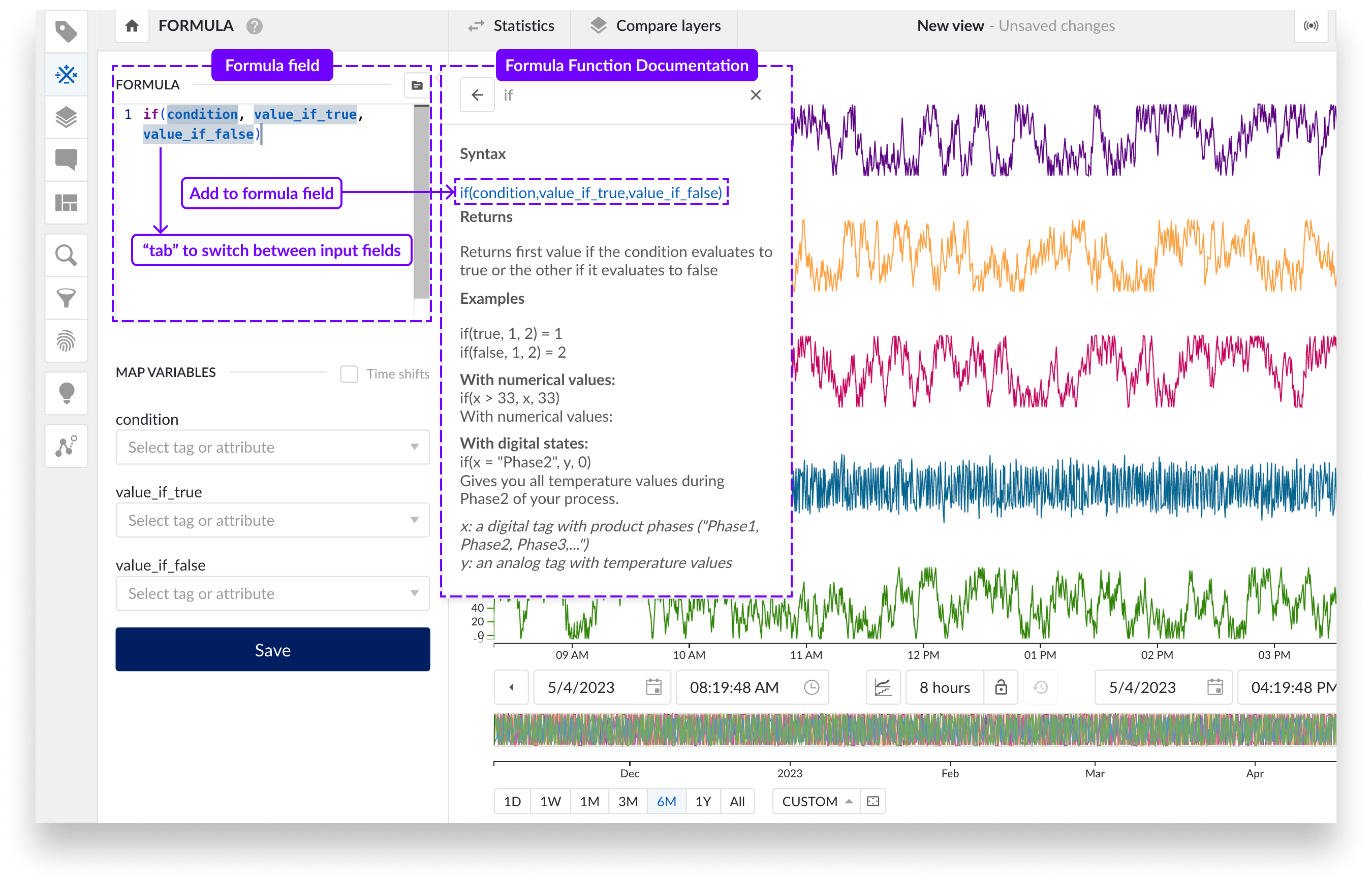This screenshot has height=884, width=1372.
Task: Open the tag icon at sidebar top
Action: [66, 31]
